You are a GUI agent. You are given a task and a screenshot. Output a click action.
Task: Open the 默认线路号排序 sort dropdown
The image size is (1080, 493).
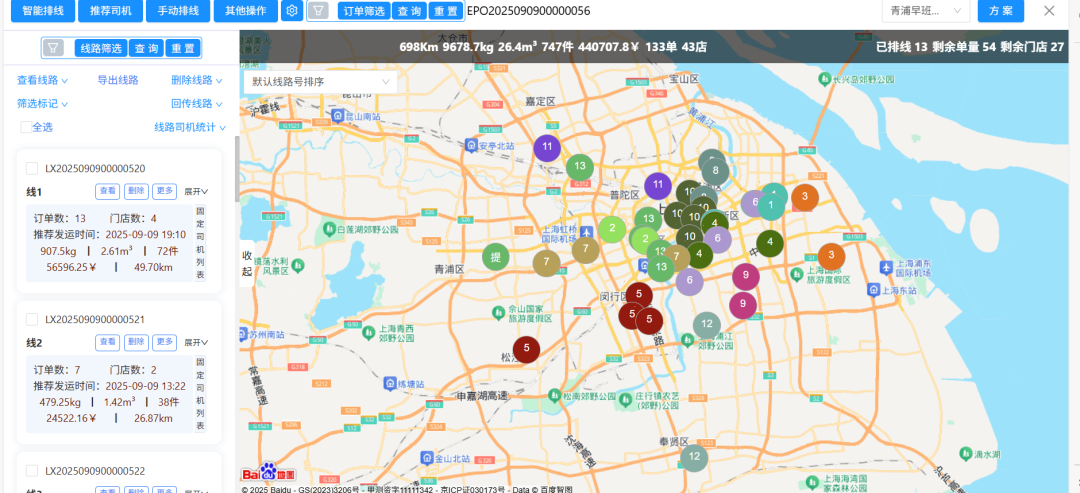click(320, 82)
